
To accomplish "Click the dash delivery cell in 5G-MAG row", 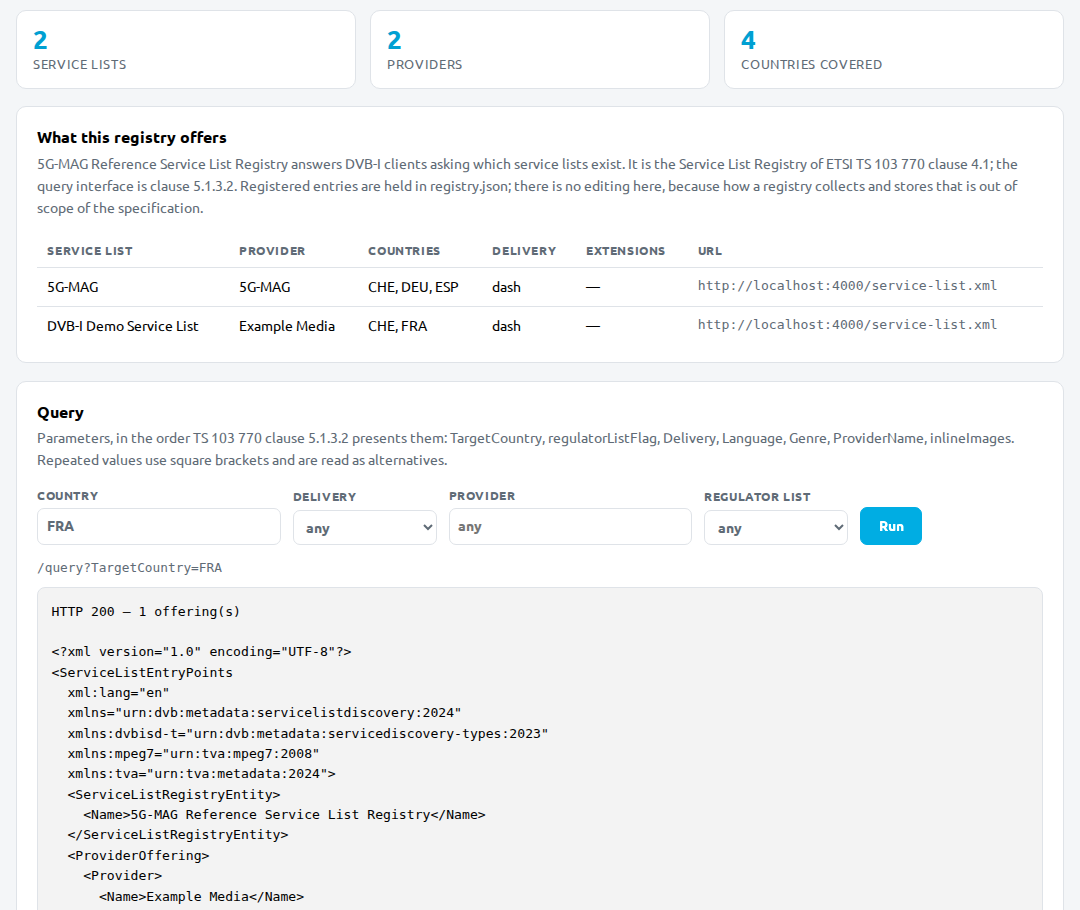I will pyautogui.click(x=506, y=287).
